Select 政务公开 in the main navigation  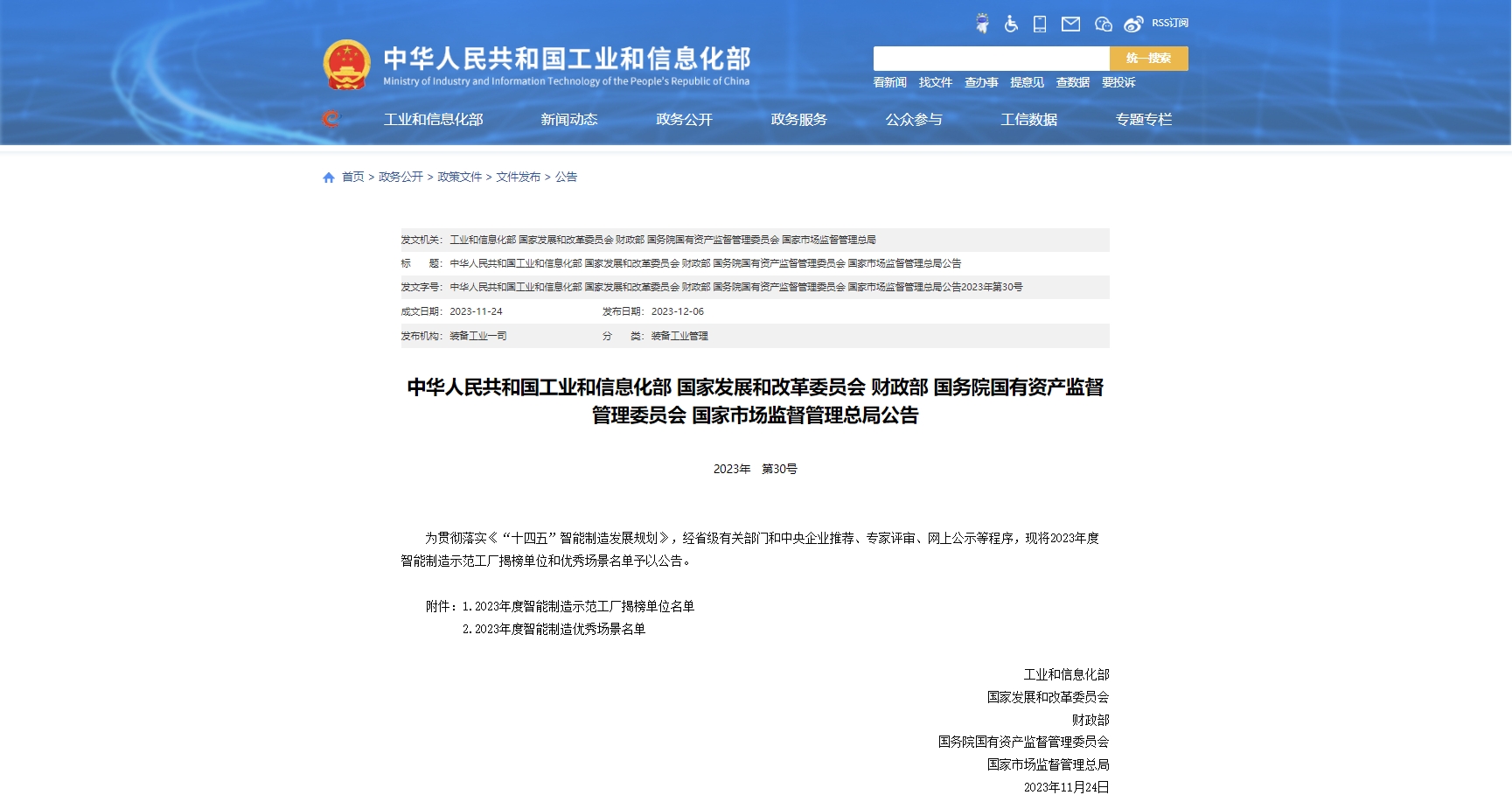pos(684,120)
